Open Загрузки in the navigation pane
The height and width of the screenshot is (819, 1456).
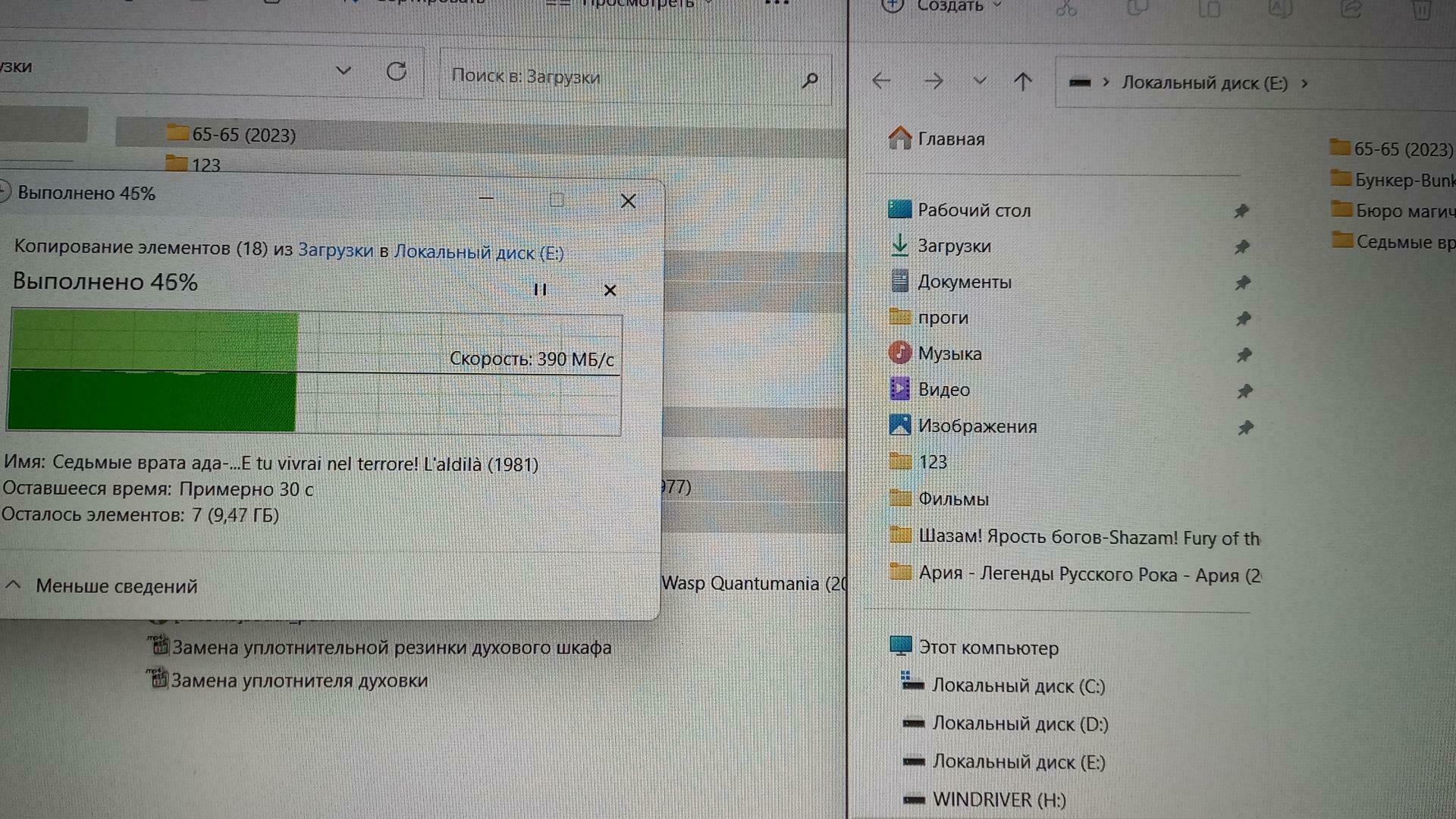pos(940,246)
